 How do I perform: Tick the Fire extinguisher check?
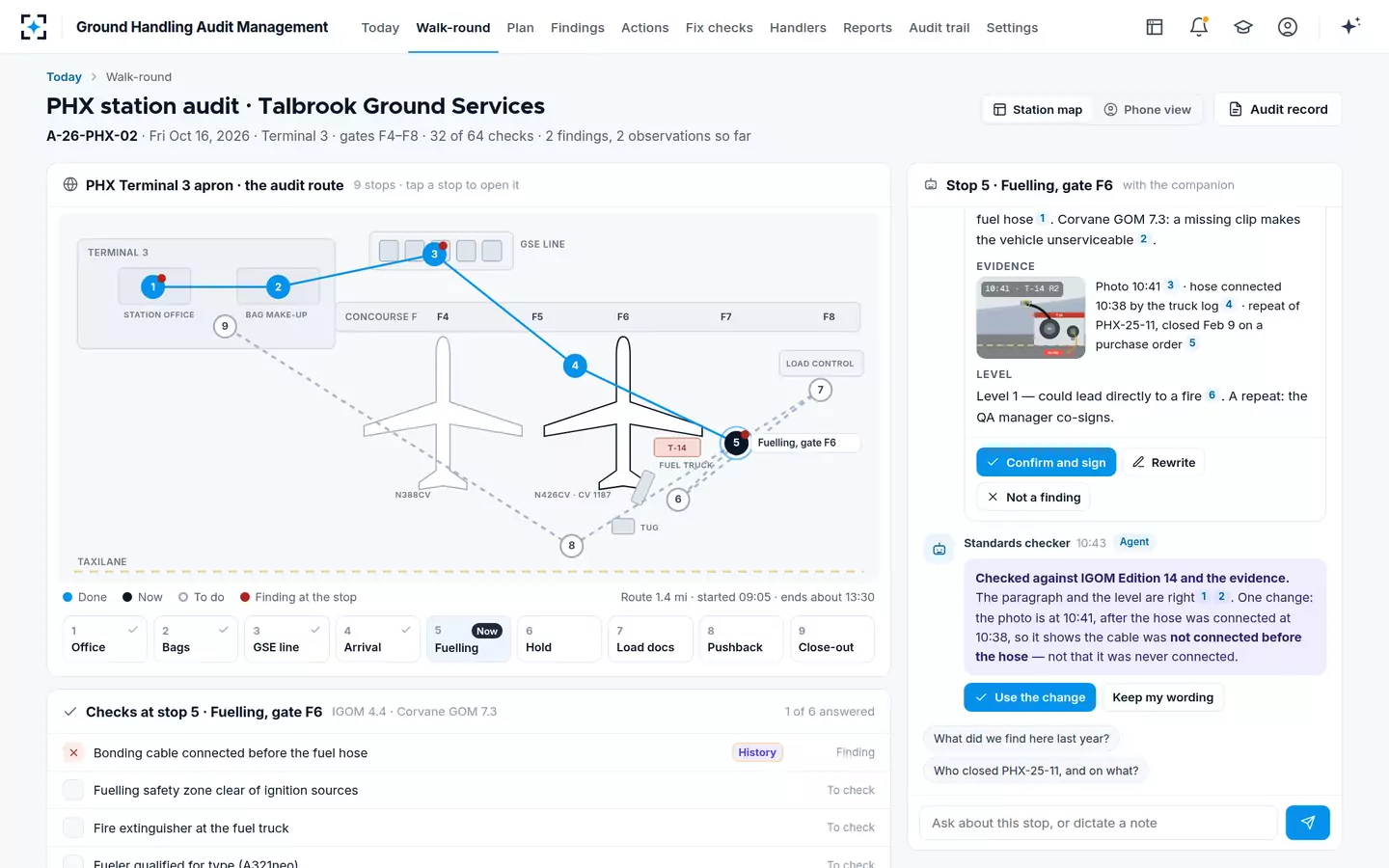coord(73,827)
